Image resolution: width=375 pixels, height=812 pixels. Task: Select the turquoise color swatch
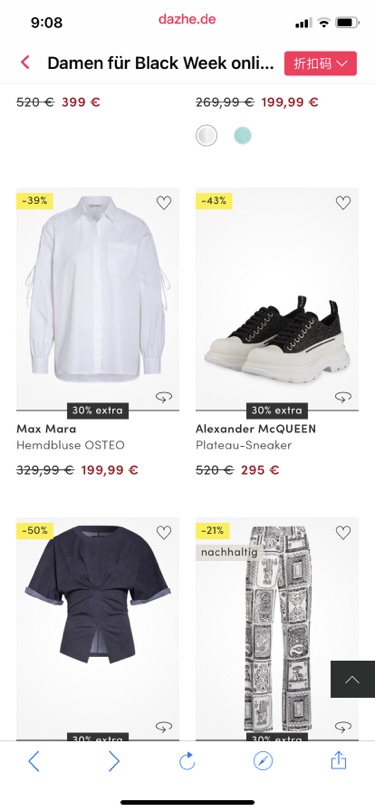click(x=242, y=136)
